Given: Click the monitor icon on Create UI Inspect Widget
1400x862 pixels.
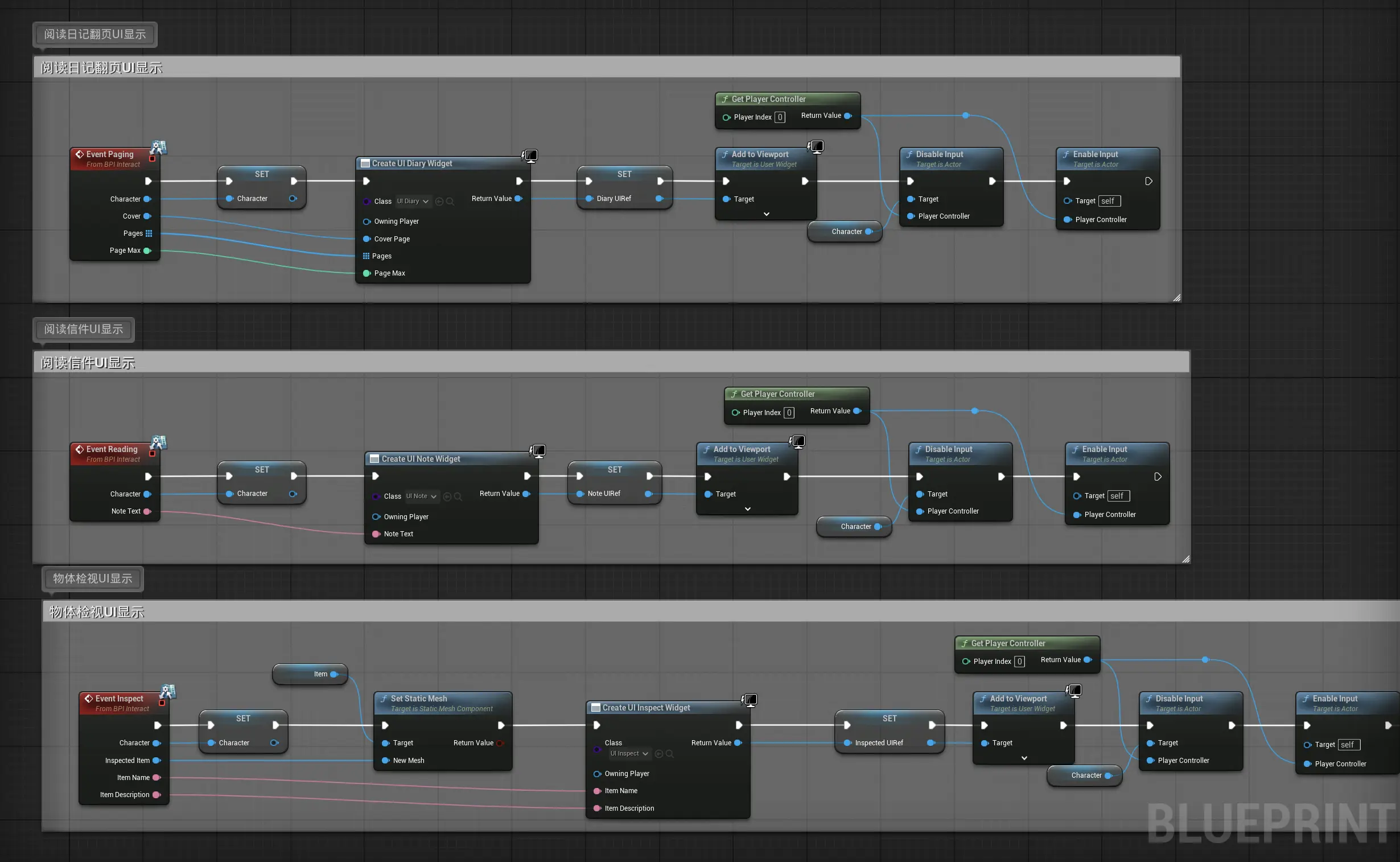Looking at the screenshot, I should click(x=750, y=700).
